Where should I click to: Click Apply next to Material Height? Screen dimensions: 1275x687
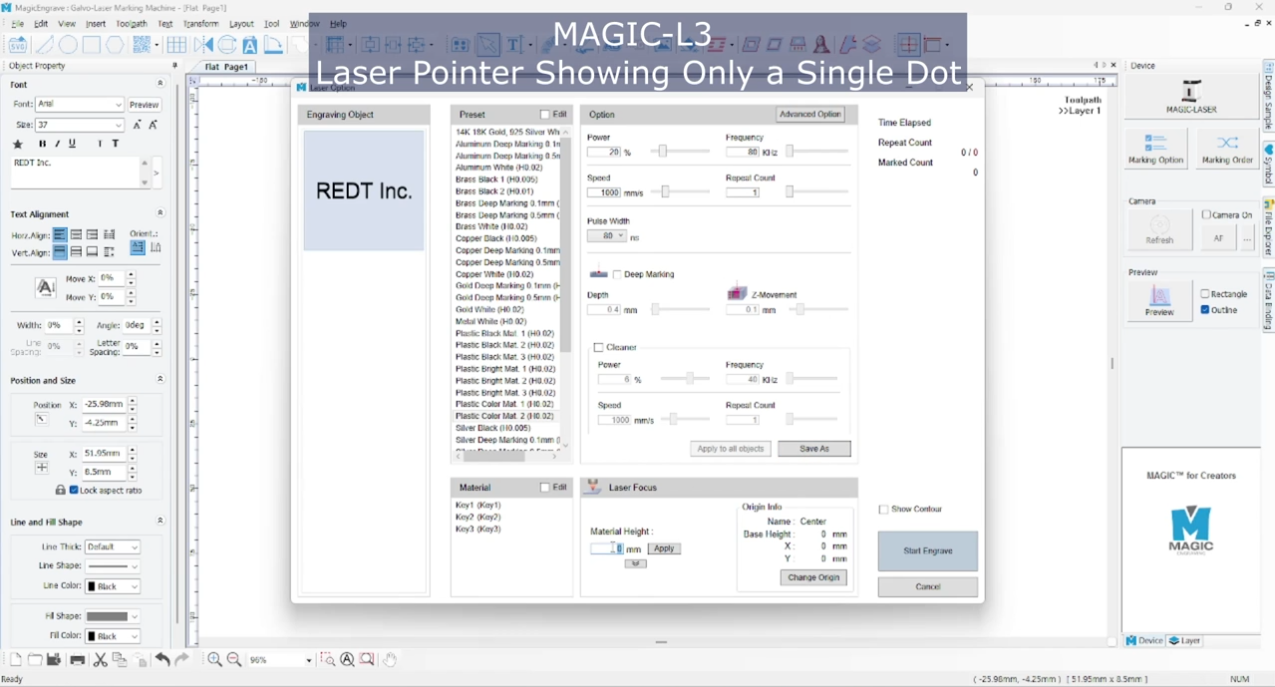click(664, 549)
